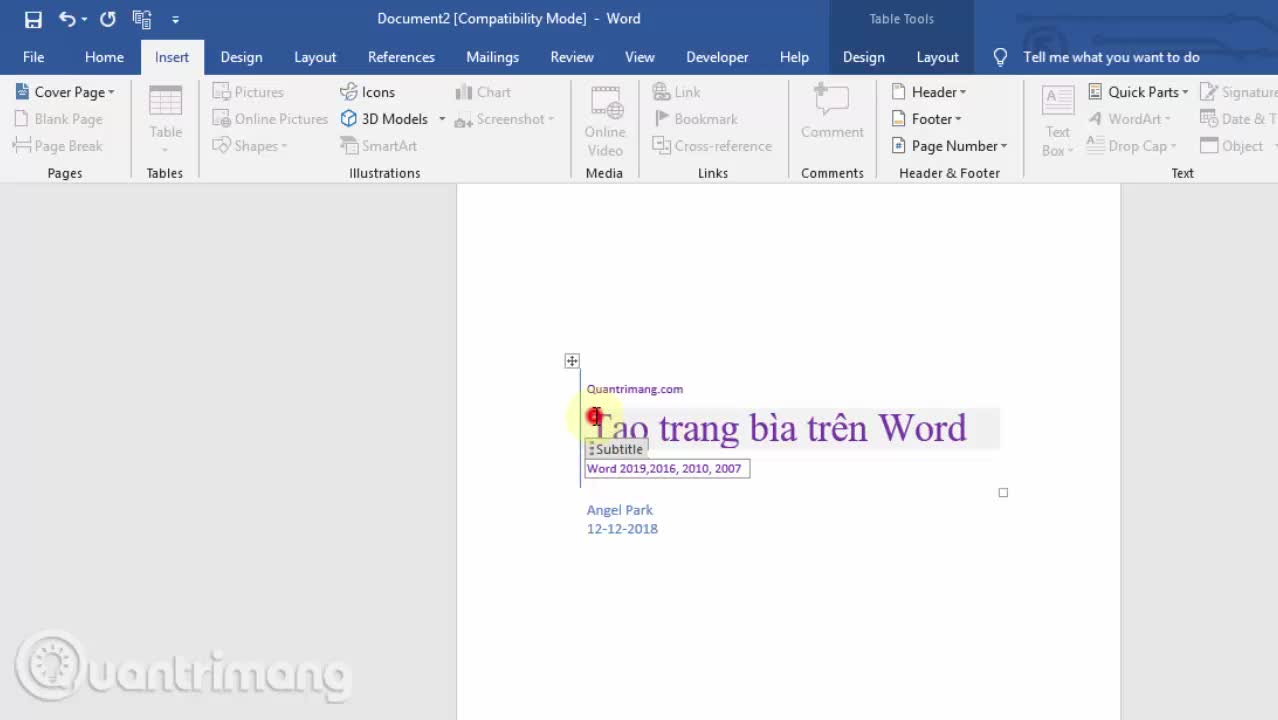Save the document with the Save icon
This screenshot has height=720, width=1278.
coord(33,19)
